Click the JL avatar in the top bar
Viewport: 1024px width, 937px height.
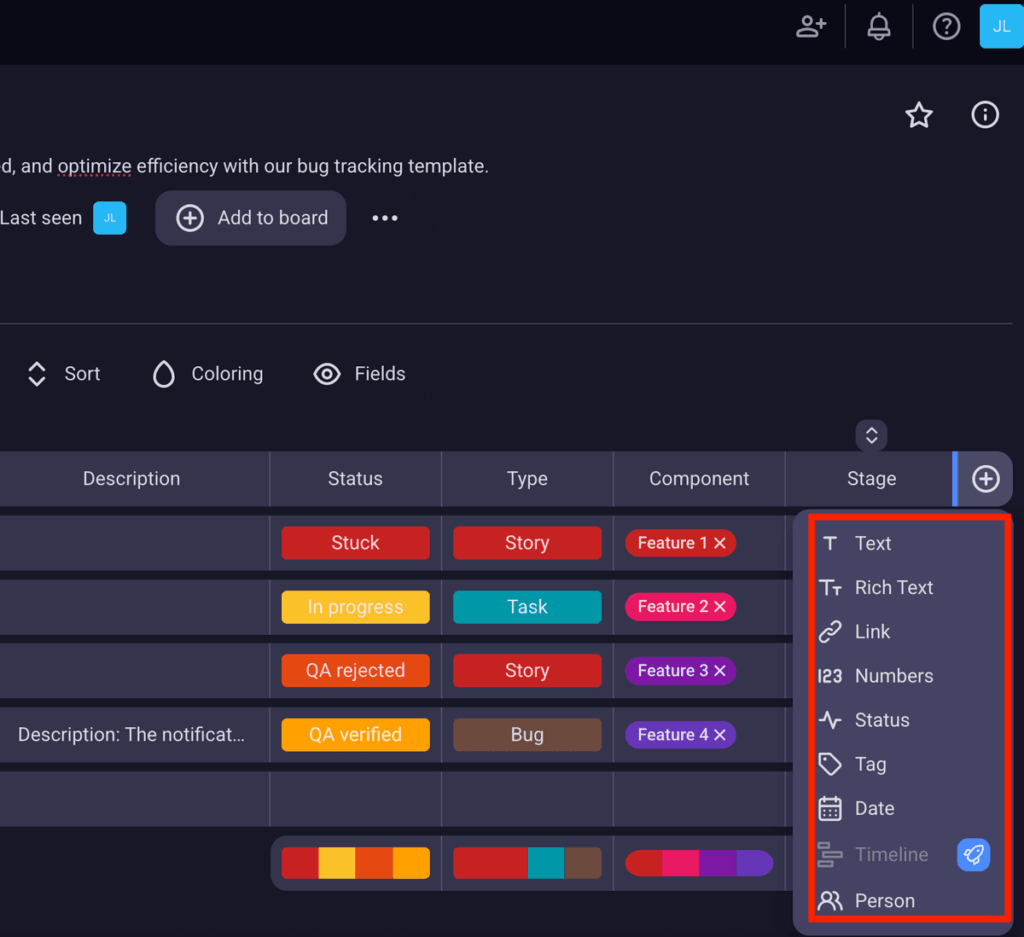(x=1001, y=26)
